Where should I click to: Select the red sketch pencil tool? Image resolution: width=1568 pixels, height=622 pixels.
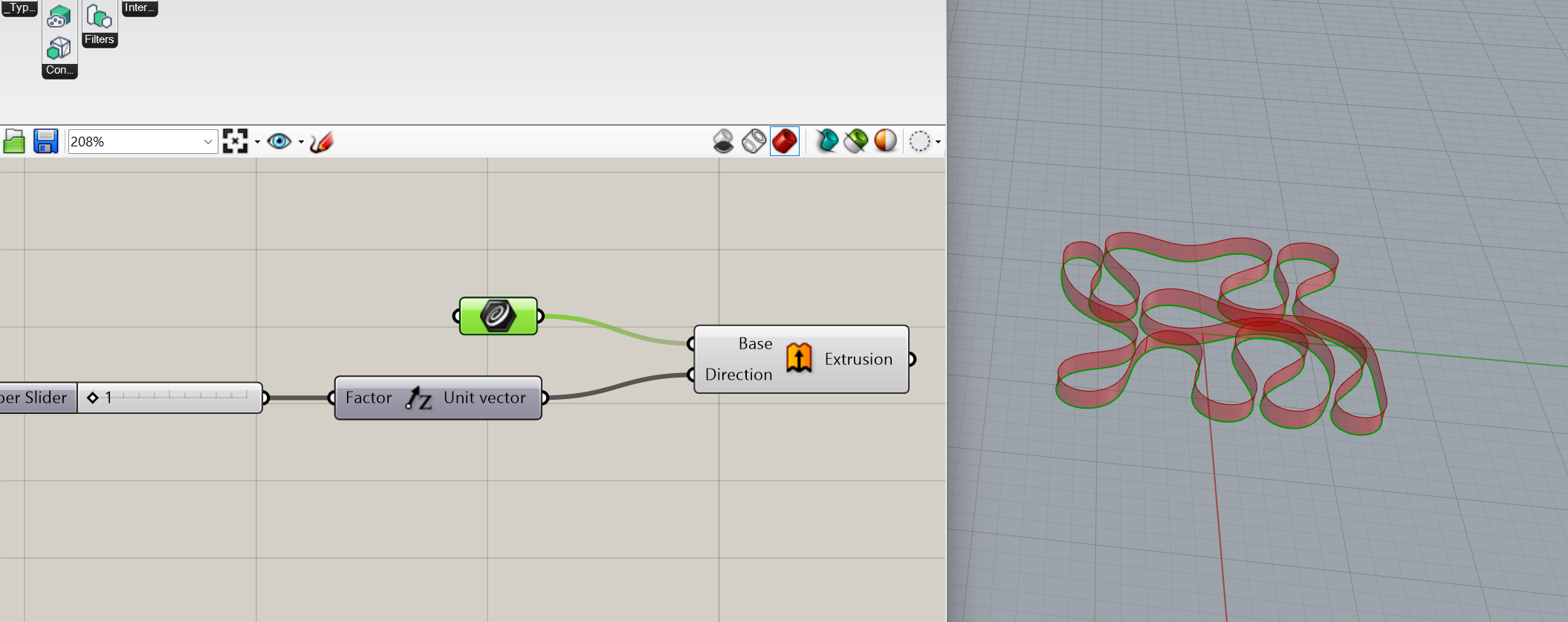click(x=322, y=141)
